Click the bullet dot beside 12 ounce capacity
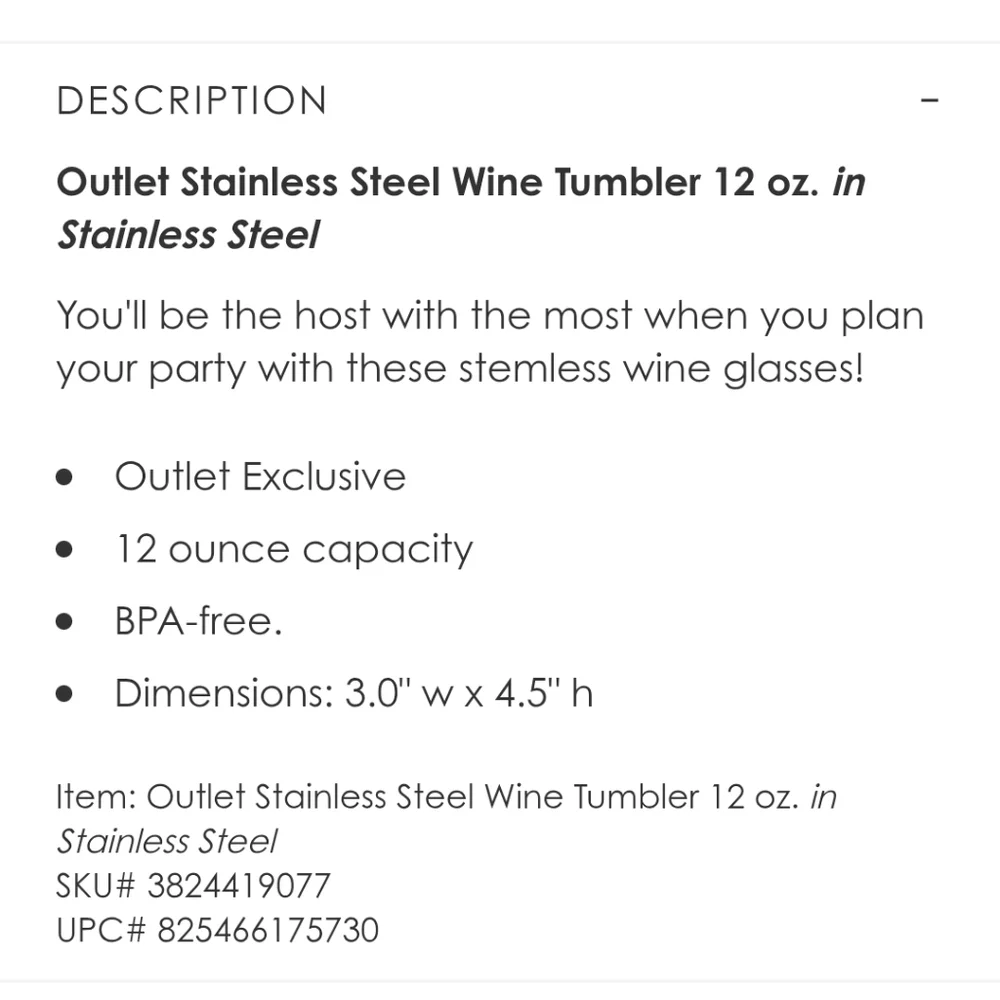 [66, 550]
